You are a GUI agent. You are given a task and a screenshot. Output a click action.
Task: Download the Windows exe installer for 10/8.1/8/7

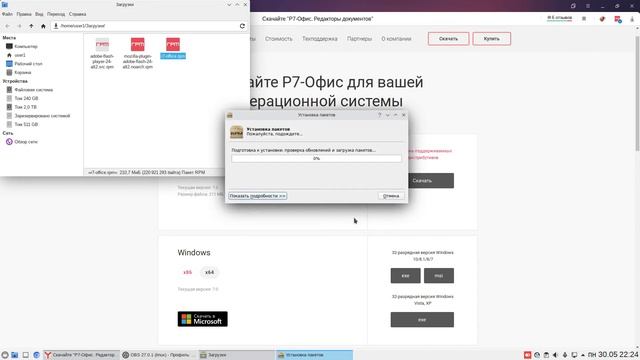[x=405, y=276]
